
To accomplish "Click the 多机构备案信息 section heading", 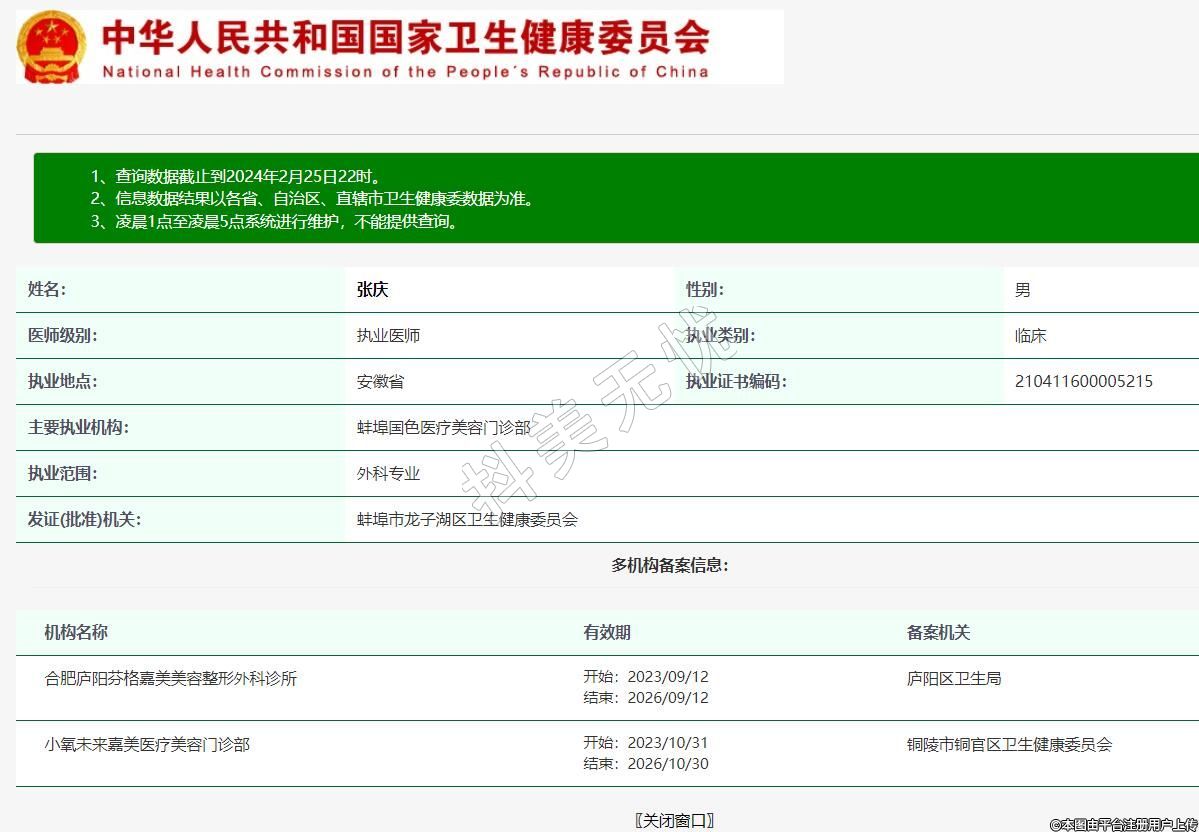I will [670, 565].
